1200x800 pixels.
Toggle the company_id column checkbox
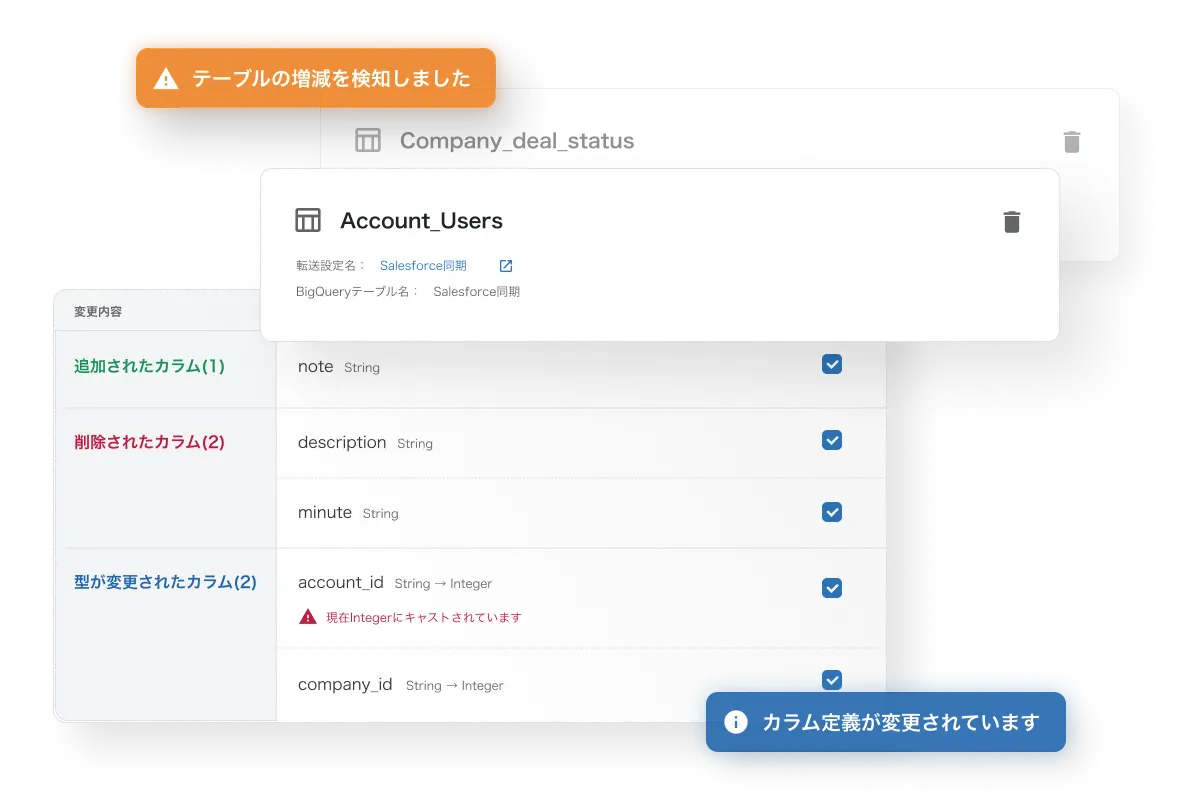(x=831, y=680)
